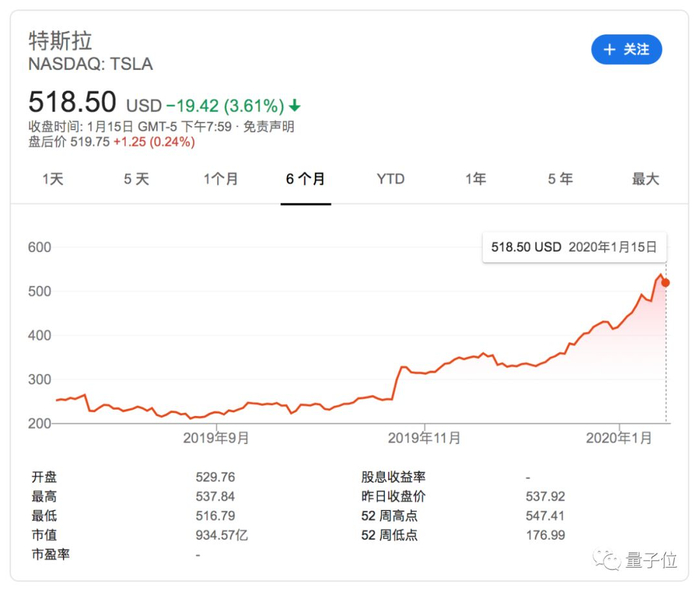Click the red data point on chart
The height and width of the screenshot is (591, 700).
(666, 283)
